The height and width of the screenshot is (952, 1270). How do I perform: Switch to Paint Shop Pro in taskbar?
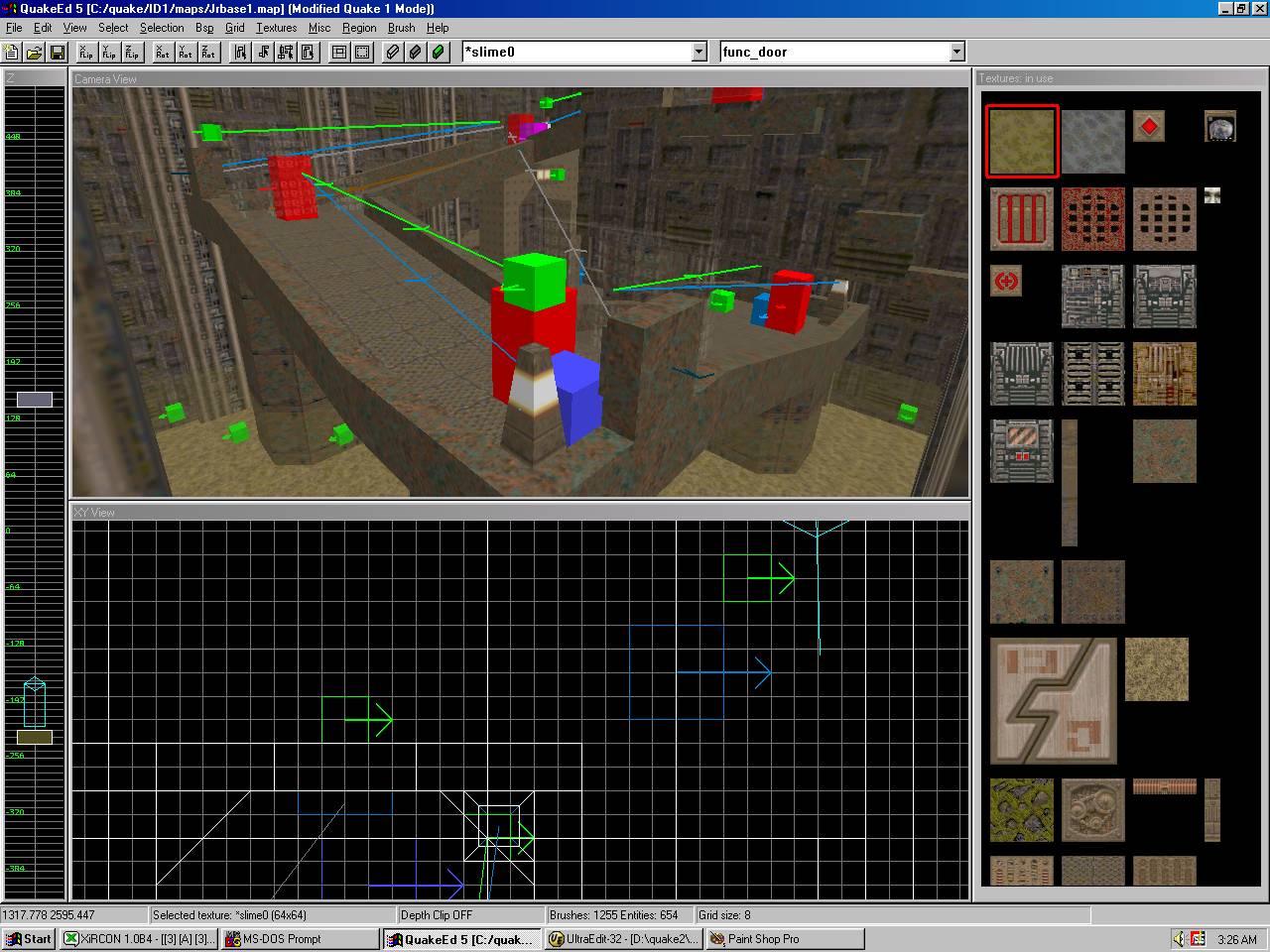(784, 939)
